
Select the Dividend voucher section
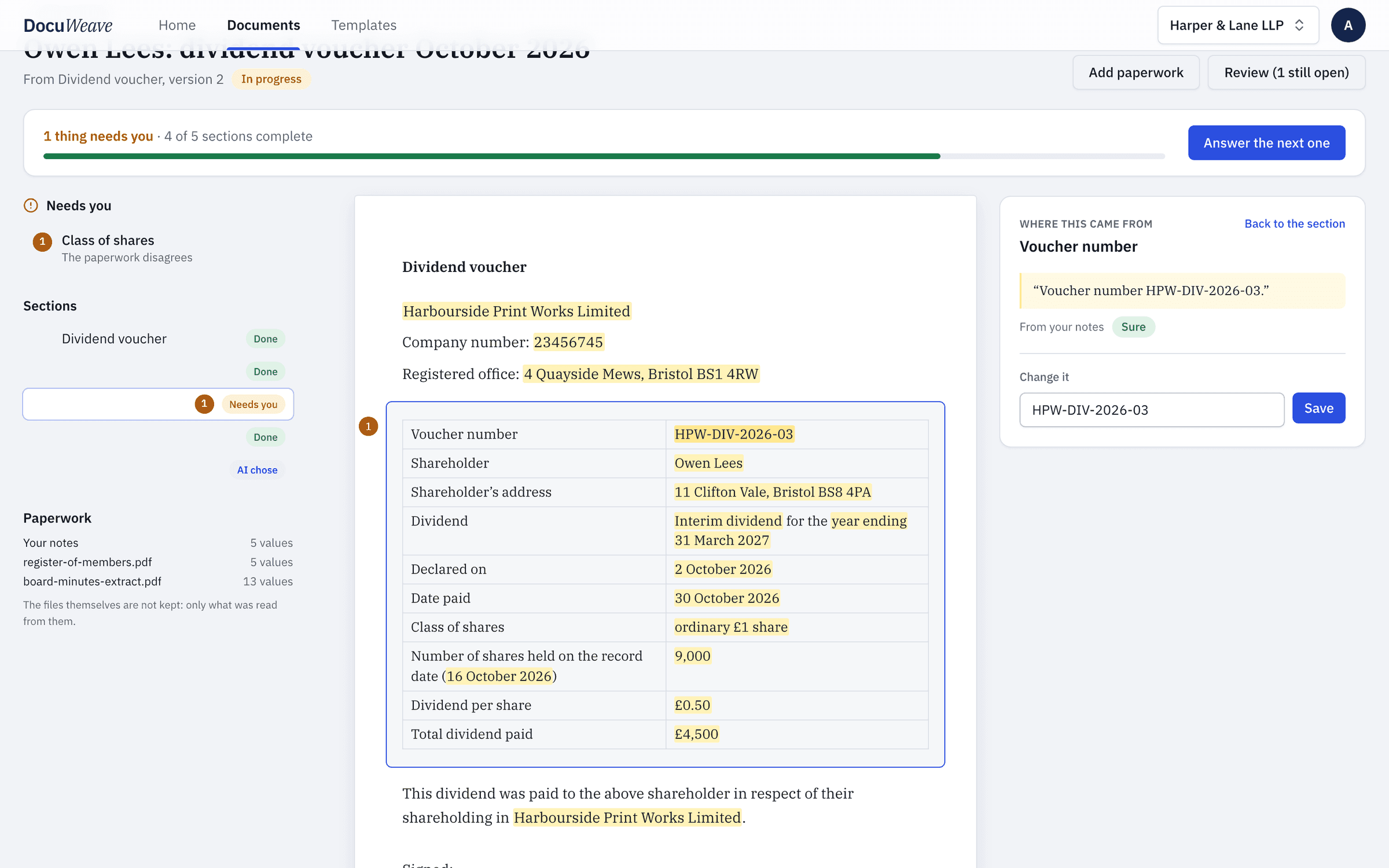tap(158, 339)
